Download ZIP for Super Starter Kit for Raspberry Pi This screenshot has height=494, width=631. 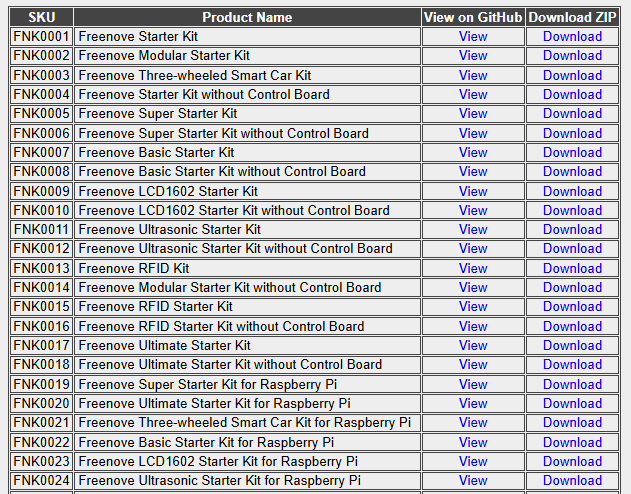572,384
